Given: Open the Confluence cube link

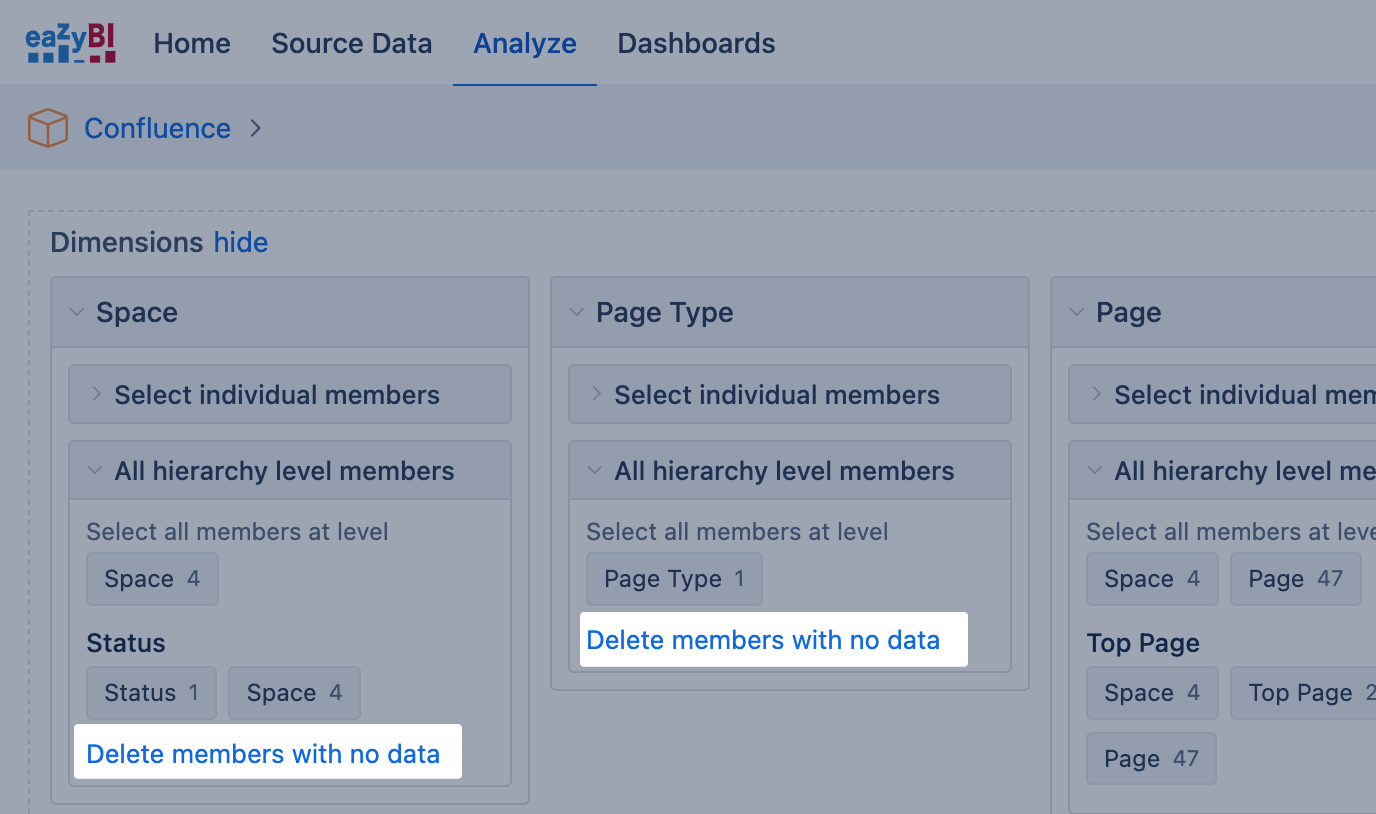Looking at the screenshot, I should coord(157,129).
